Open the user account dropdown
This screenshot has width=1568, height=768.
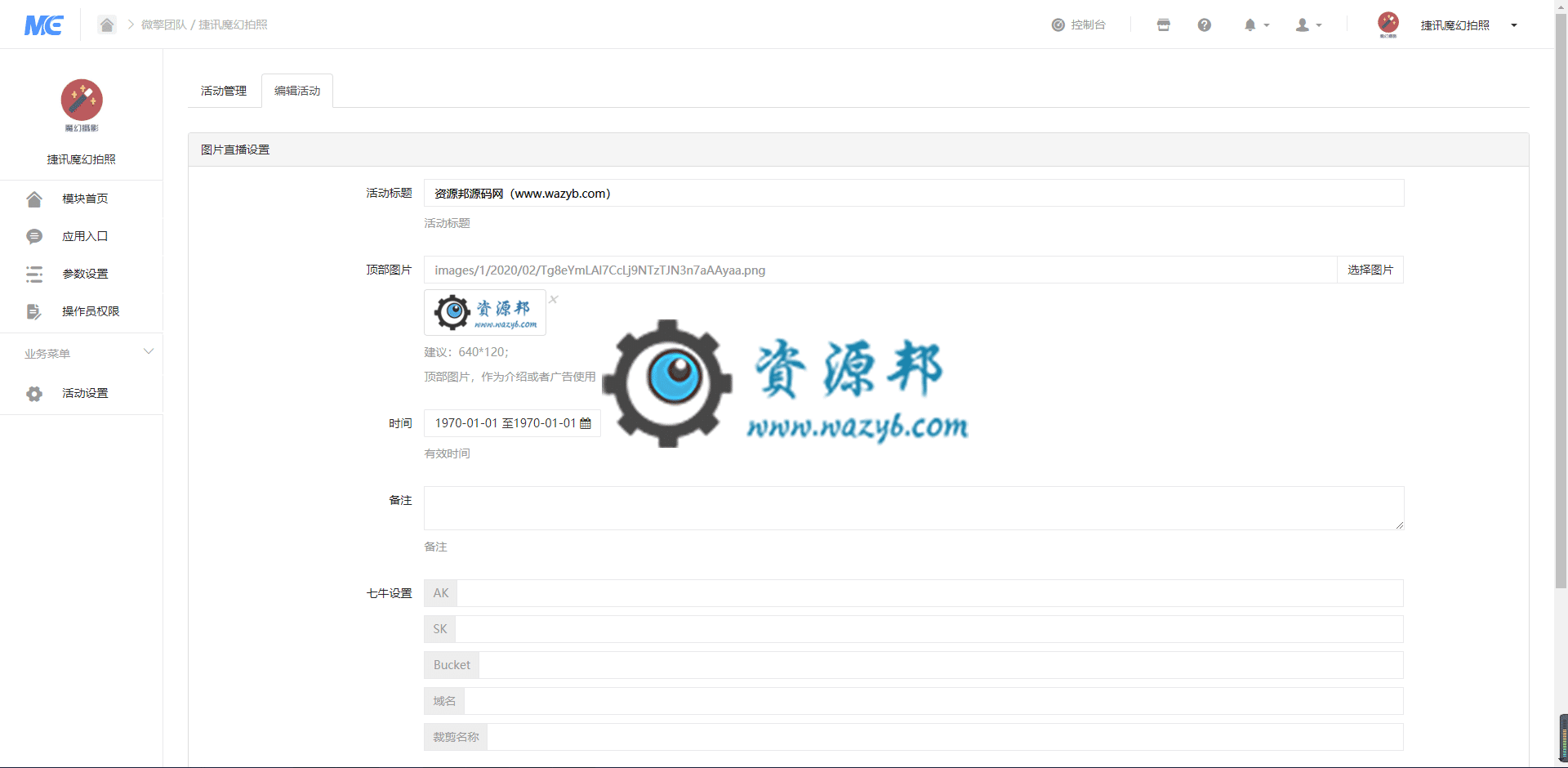(1308, 25)
